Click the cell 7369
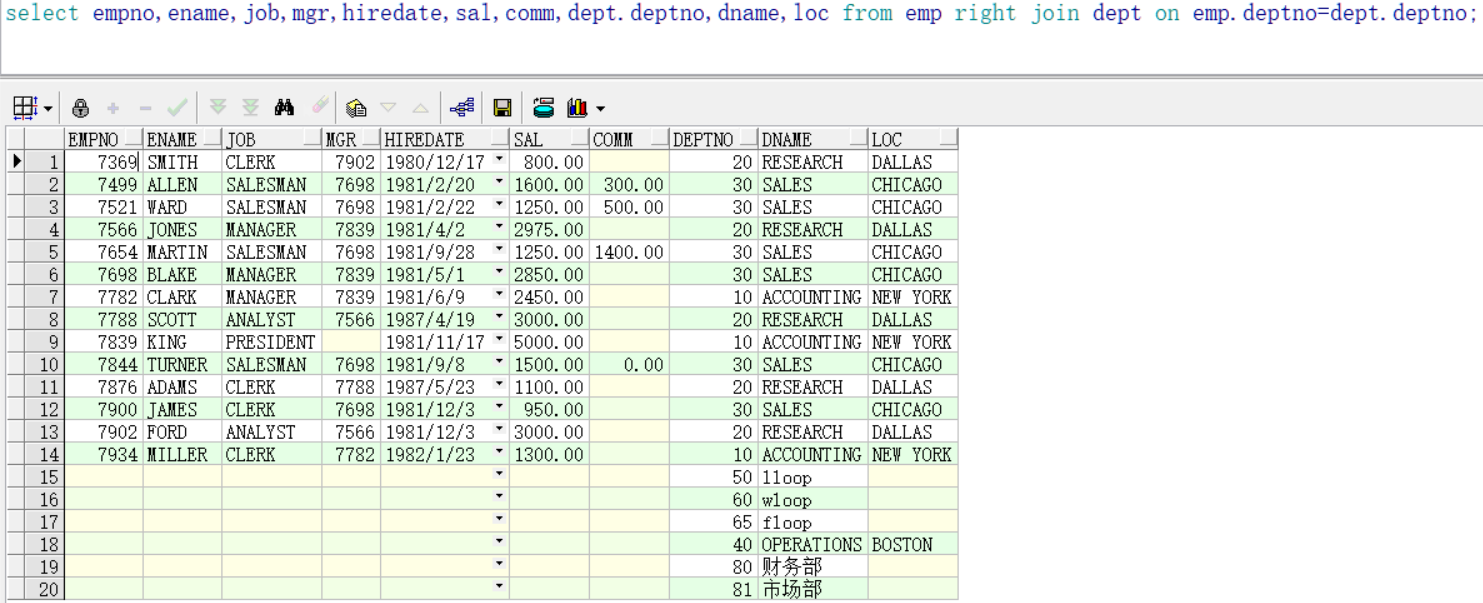 click(104, 162)
